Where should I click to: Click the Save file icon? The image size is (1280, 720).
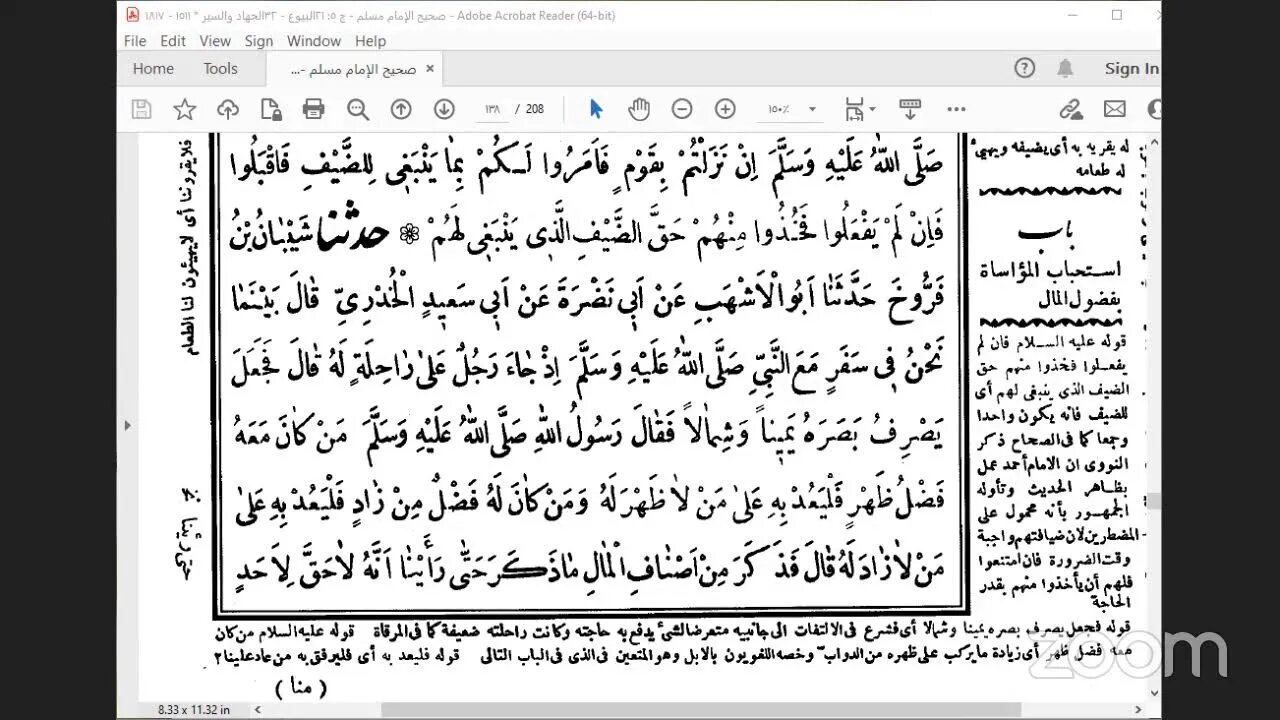141,109
